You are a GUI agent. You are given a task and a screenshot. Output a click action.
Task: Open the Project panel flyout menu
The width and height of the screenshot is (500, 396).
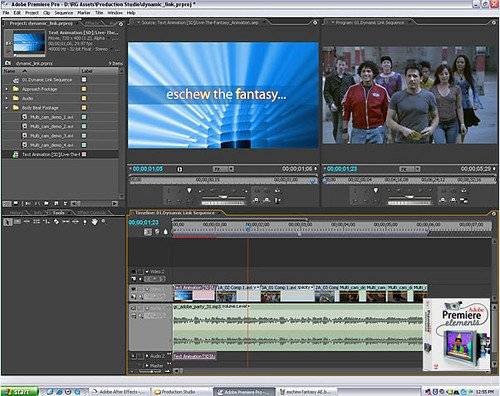(x=121, y=24)
